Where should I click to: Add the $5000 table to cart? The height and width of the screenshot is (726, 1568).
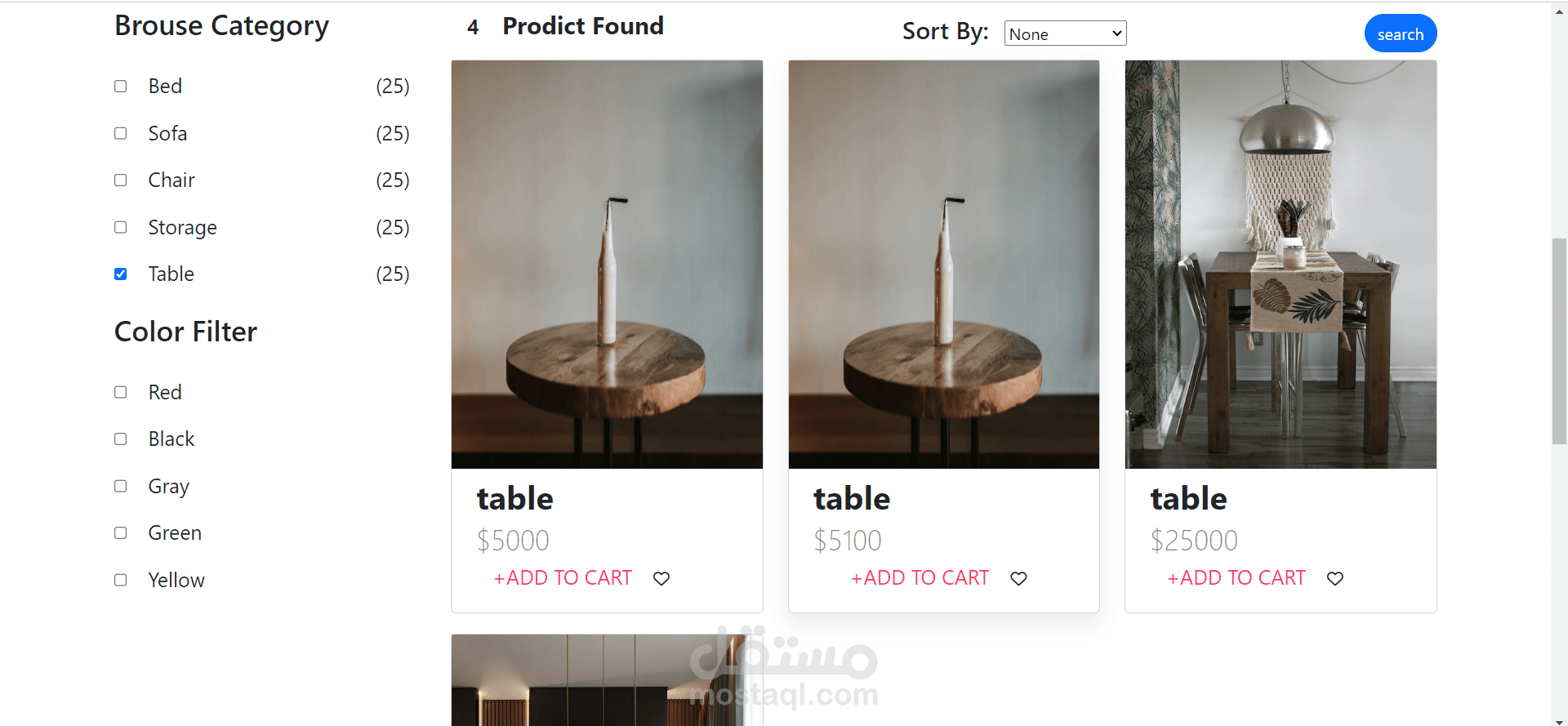pos(563,578)
